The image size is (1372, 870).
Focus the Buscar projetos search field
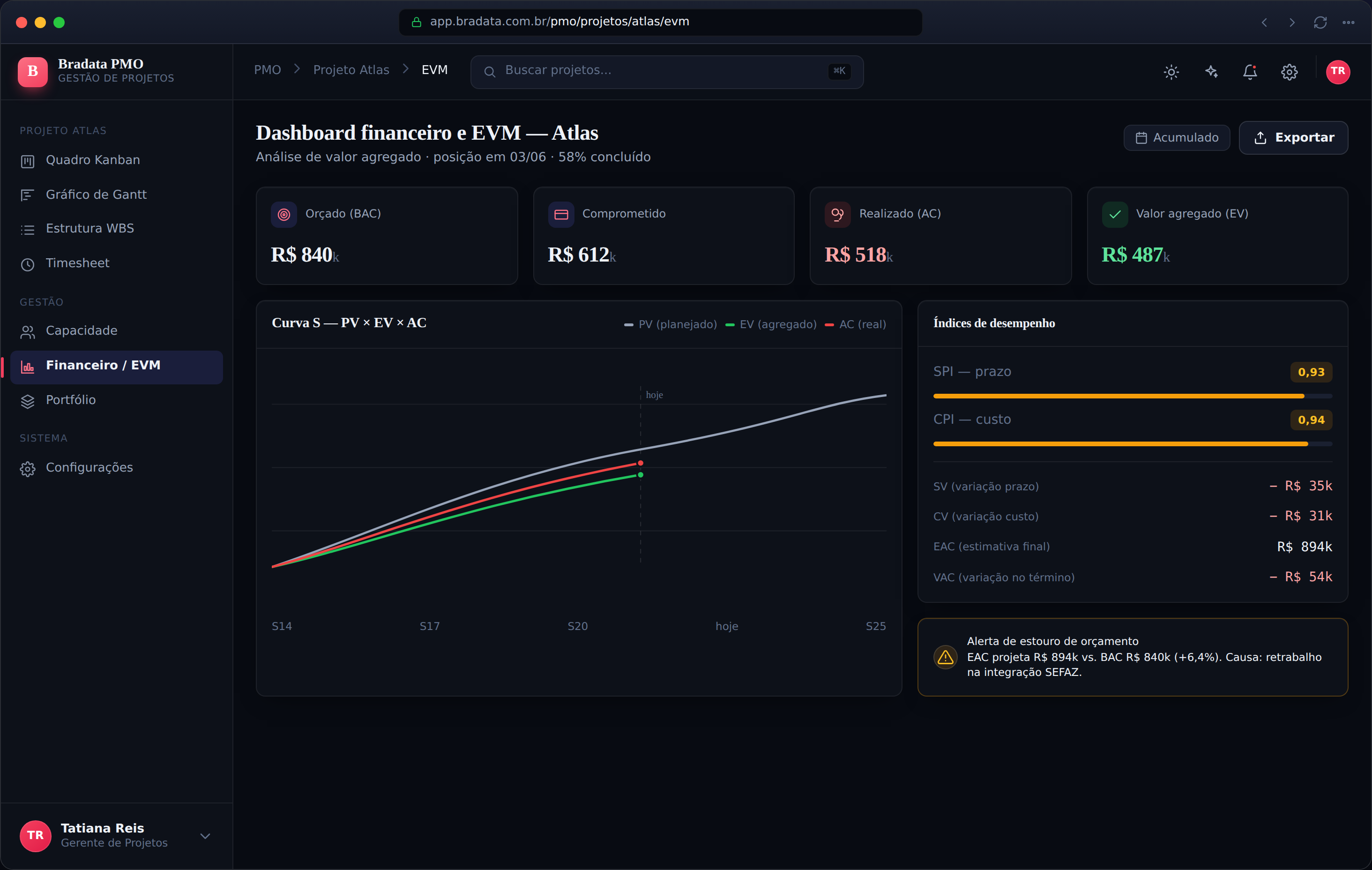pyautogui.click(x=667, y=72)
